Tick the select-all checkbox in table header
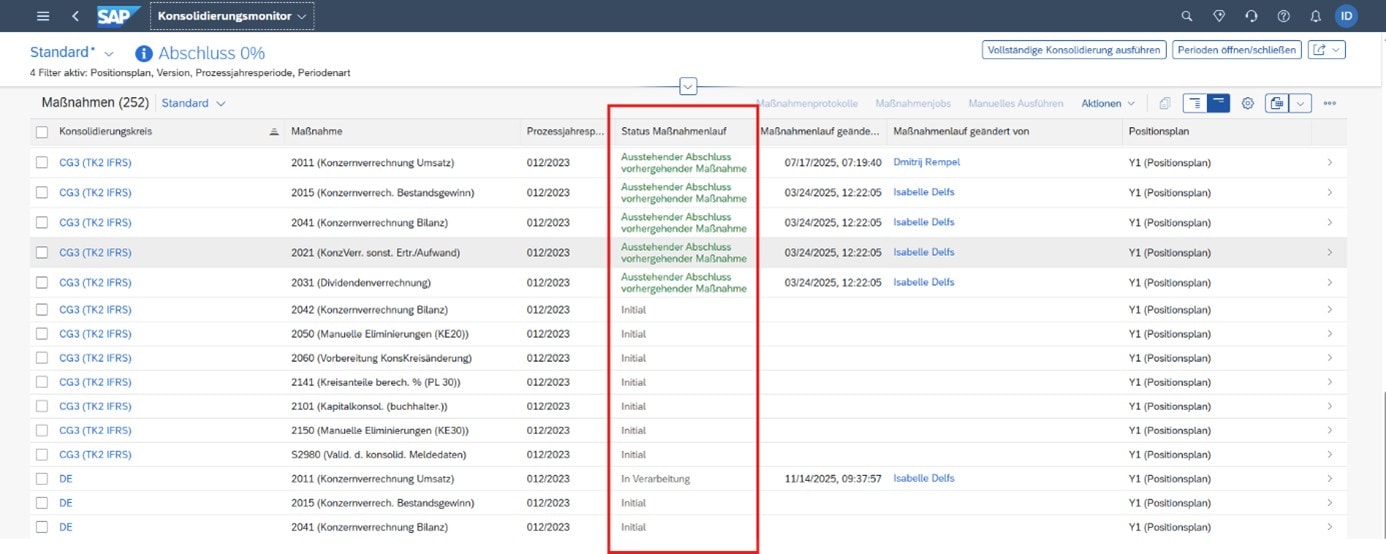 42,132
